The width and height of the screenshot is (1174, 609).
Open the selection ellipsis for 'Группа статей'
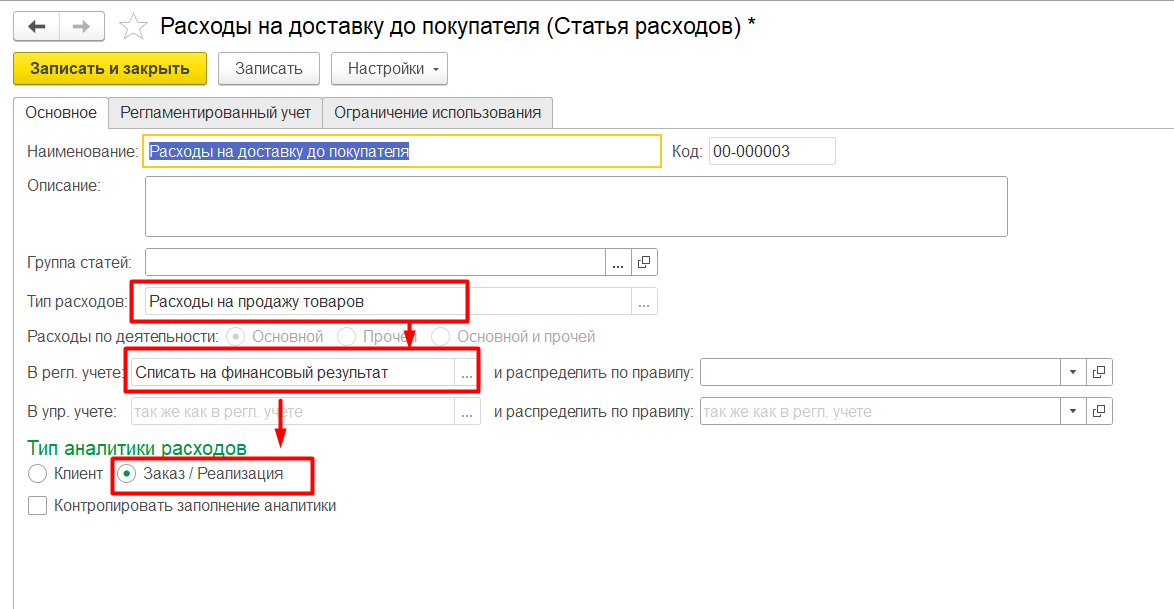click(618, 263)
